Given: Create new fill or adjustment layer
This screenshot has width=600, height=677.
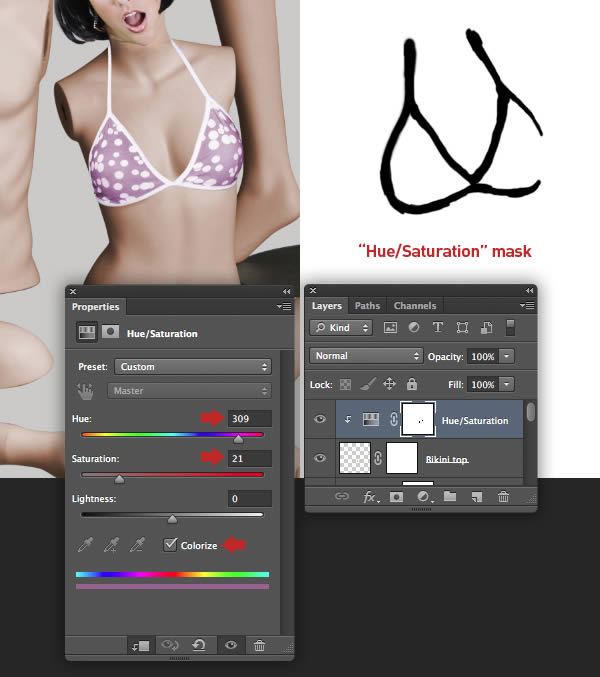Looking at the screenshot, I should click(x=424, y=497).
